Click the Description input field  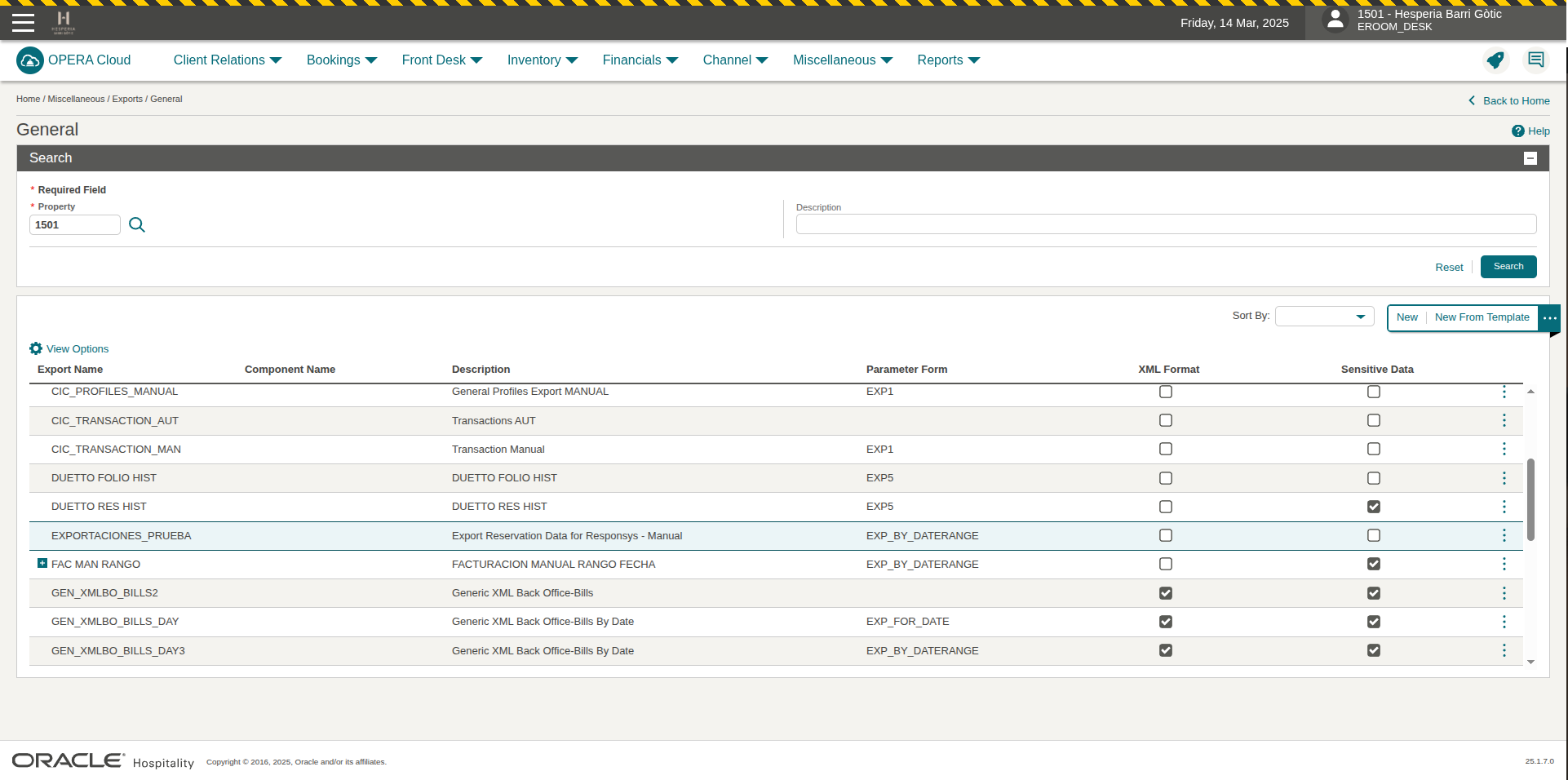coord(1165,224)
